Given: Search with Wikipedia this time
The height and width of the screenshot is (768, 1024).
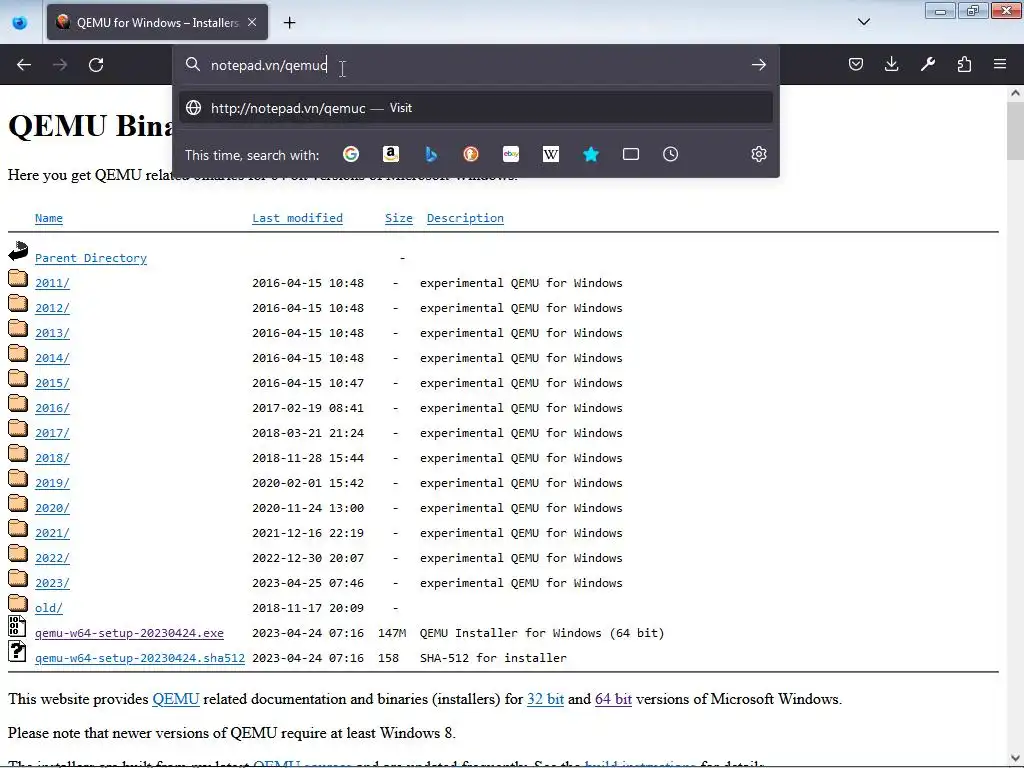Looking at the screenshot, I should coord(551,154).
